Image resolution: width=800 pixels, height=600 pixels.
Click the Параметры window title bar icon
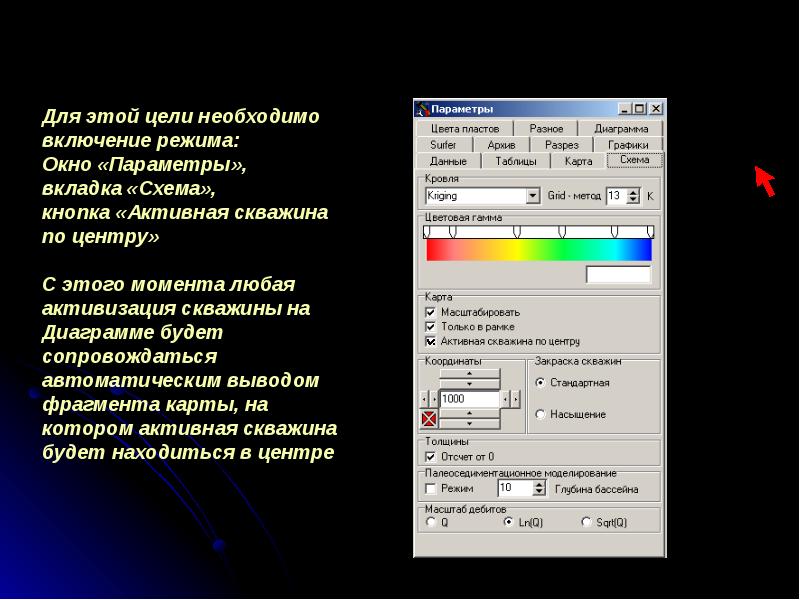(x=423, y=109)
